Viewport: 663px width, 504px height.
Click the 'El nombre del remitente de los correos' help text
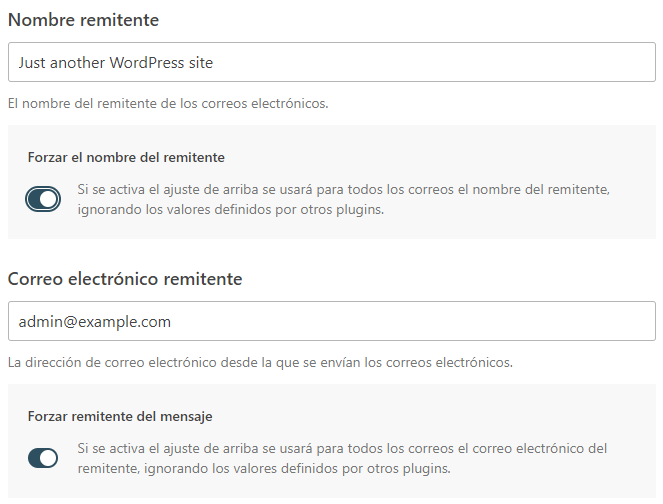[167, 103]
